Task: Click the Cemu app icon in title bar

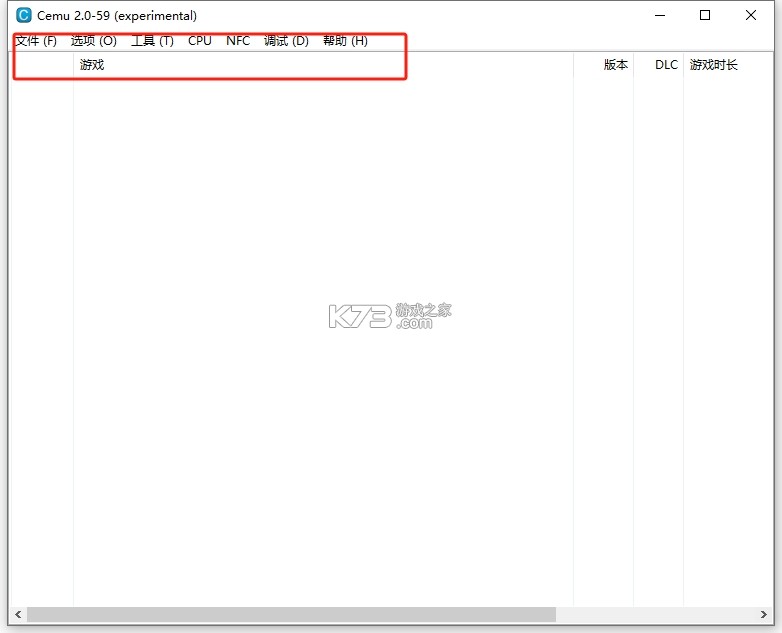Action: (x=23, y=15)
